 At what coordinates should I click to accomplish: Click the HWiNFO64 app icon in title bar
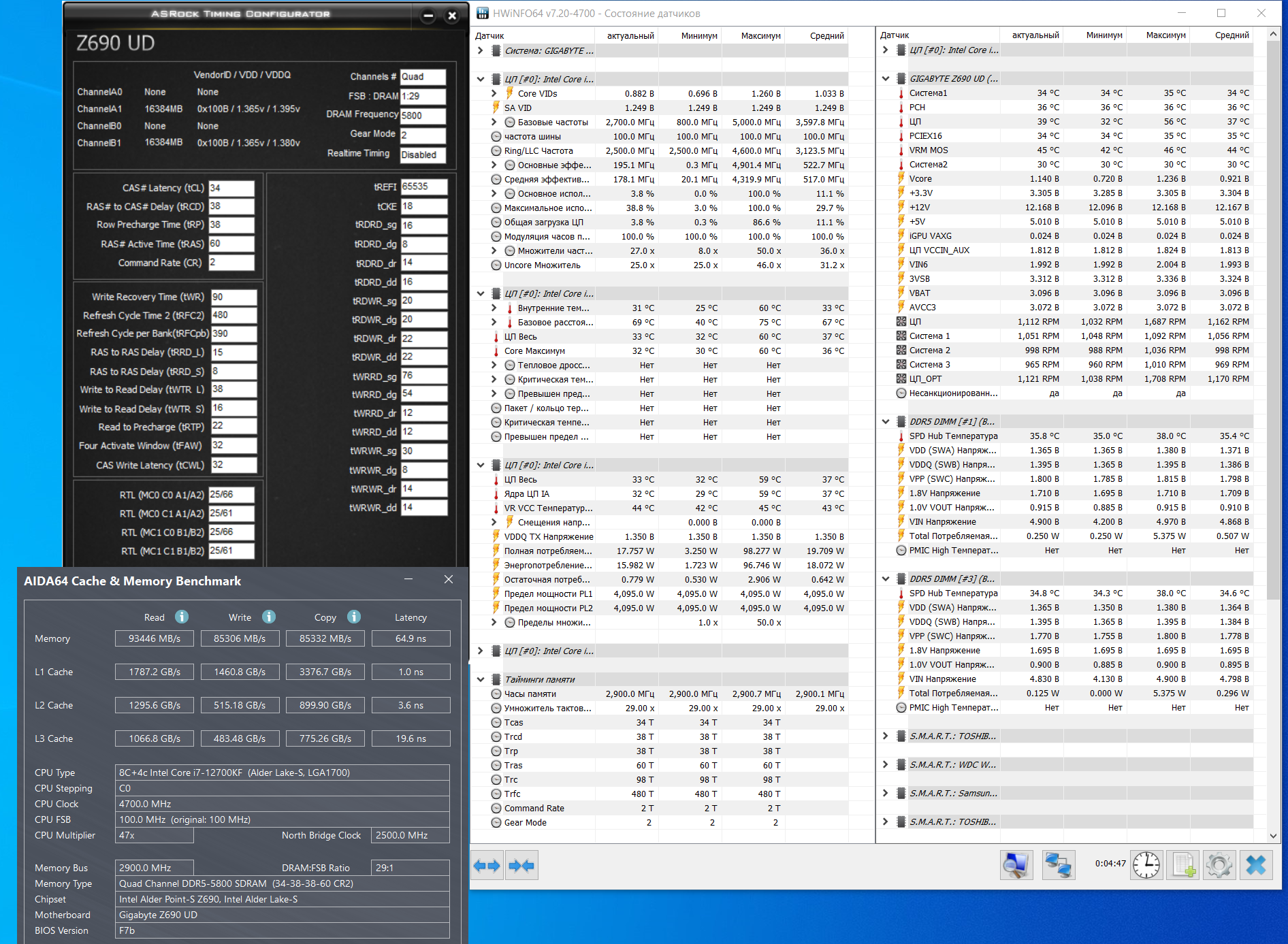point(483,13)
